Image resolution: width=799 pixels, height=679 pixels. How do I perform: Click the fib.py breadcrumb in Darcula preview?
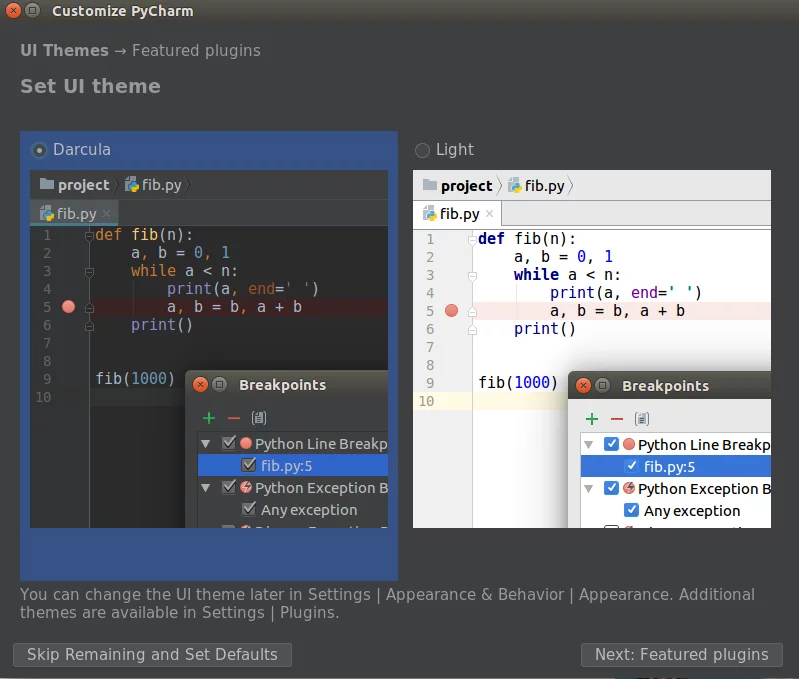[153, 184]
